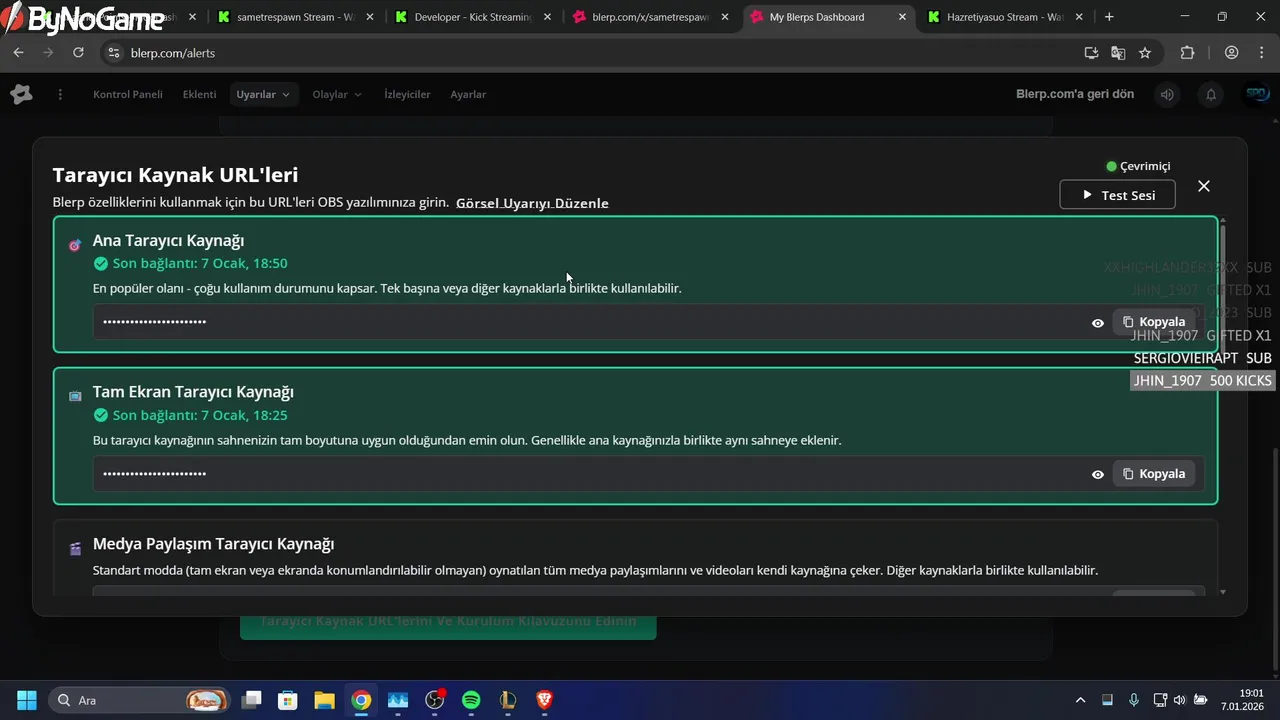Click the clapperboard icon beside Medya Paylaşım Tarayıcı Kaynağı

coord(75,548)
